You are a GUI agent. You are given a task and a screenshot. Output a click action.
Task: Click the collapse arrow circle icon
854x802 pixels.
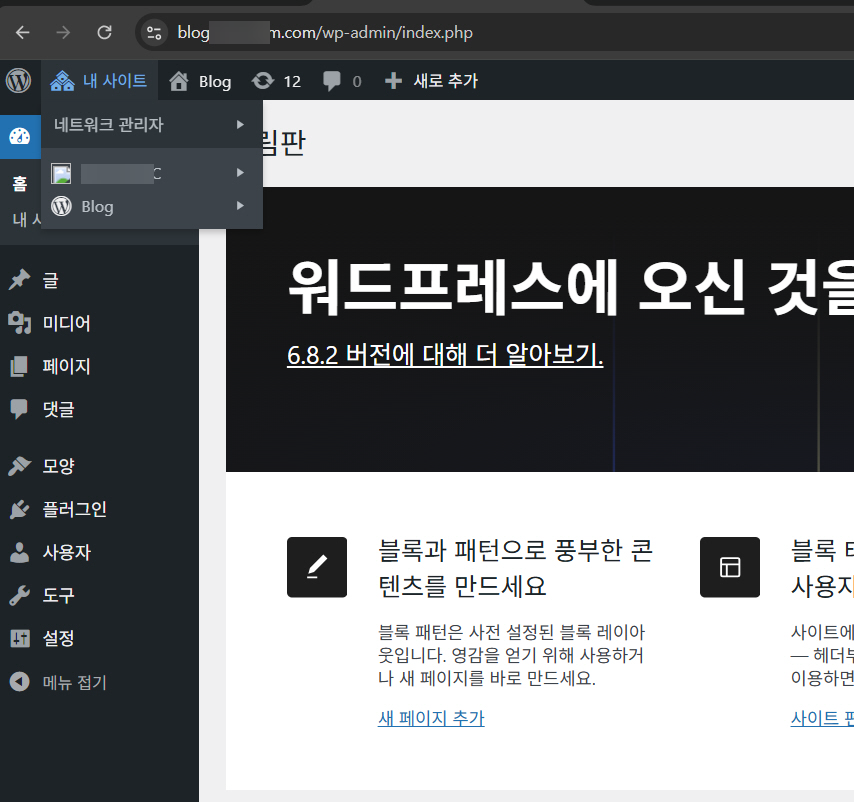(x=20, y=682)
